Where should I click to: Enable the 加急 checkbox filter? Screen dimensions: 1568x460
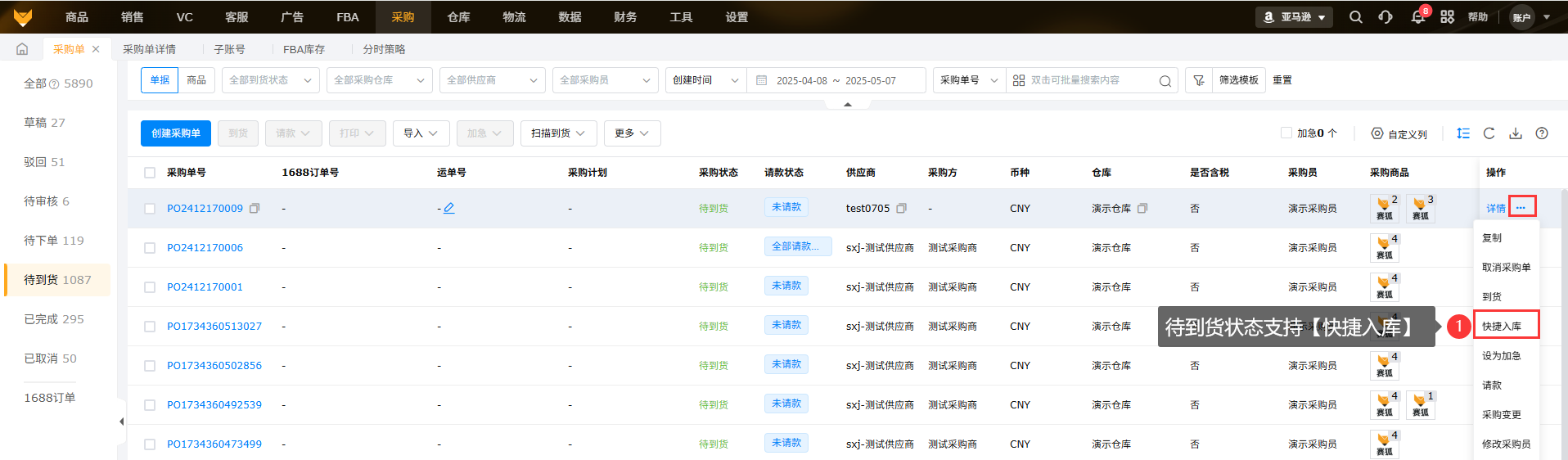click(1286, 133)
